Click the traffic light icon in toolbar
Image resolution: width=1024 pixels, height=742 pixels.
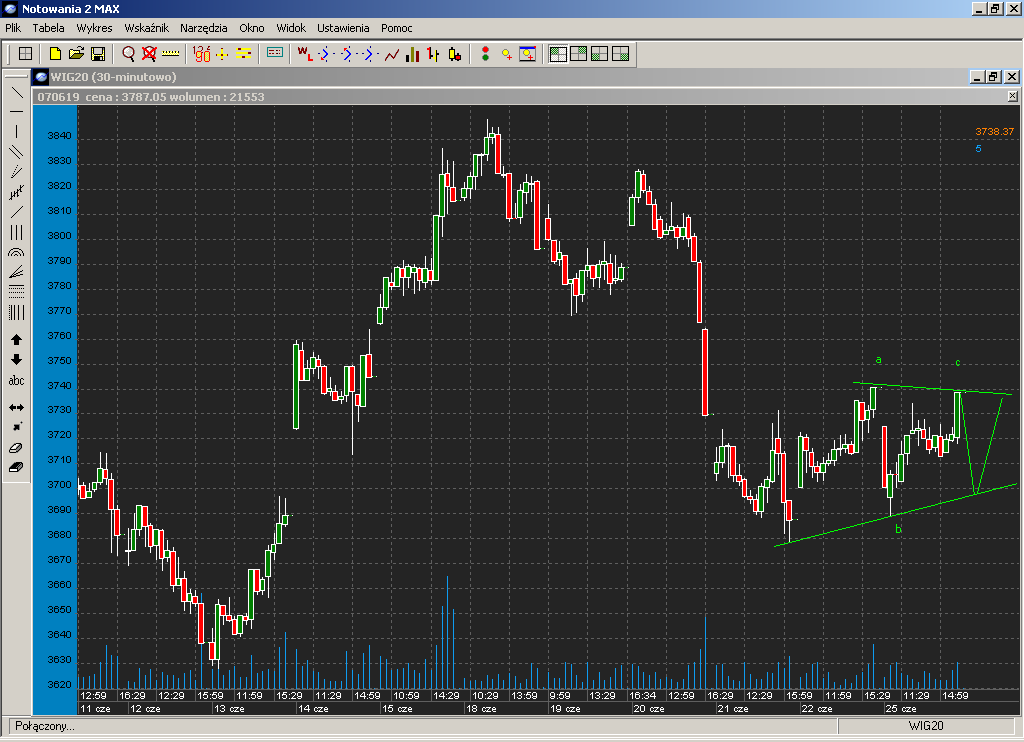(485, 53)
